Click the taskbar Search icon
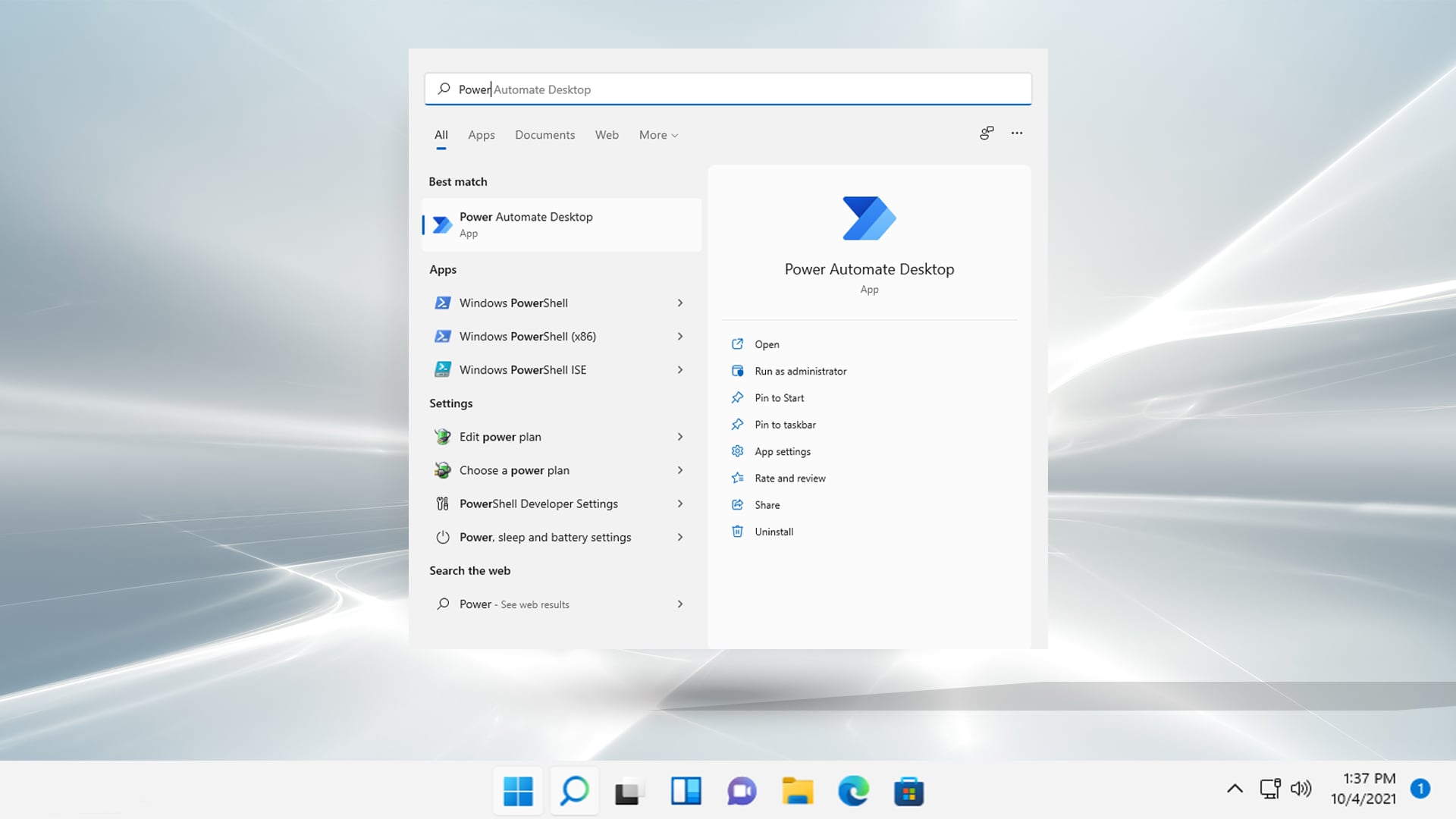 click(x=574, y=791)
